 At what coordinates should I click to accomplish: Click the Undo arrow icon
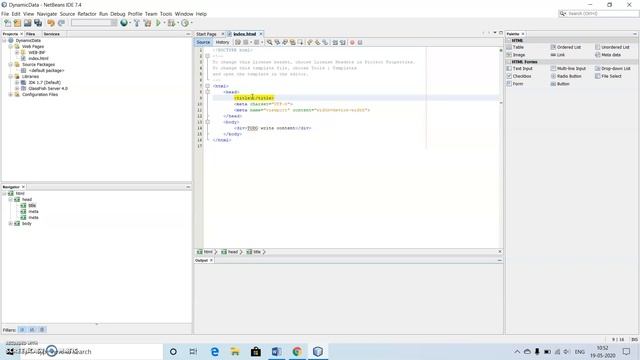[x=51, y=23]
